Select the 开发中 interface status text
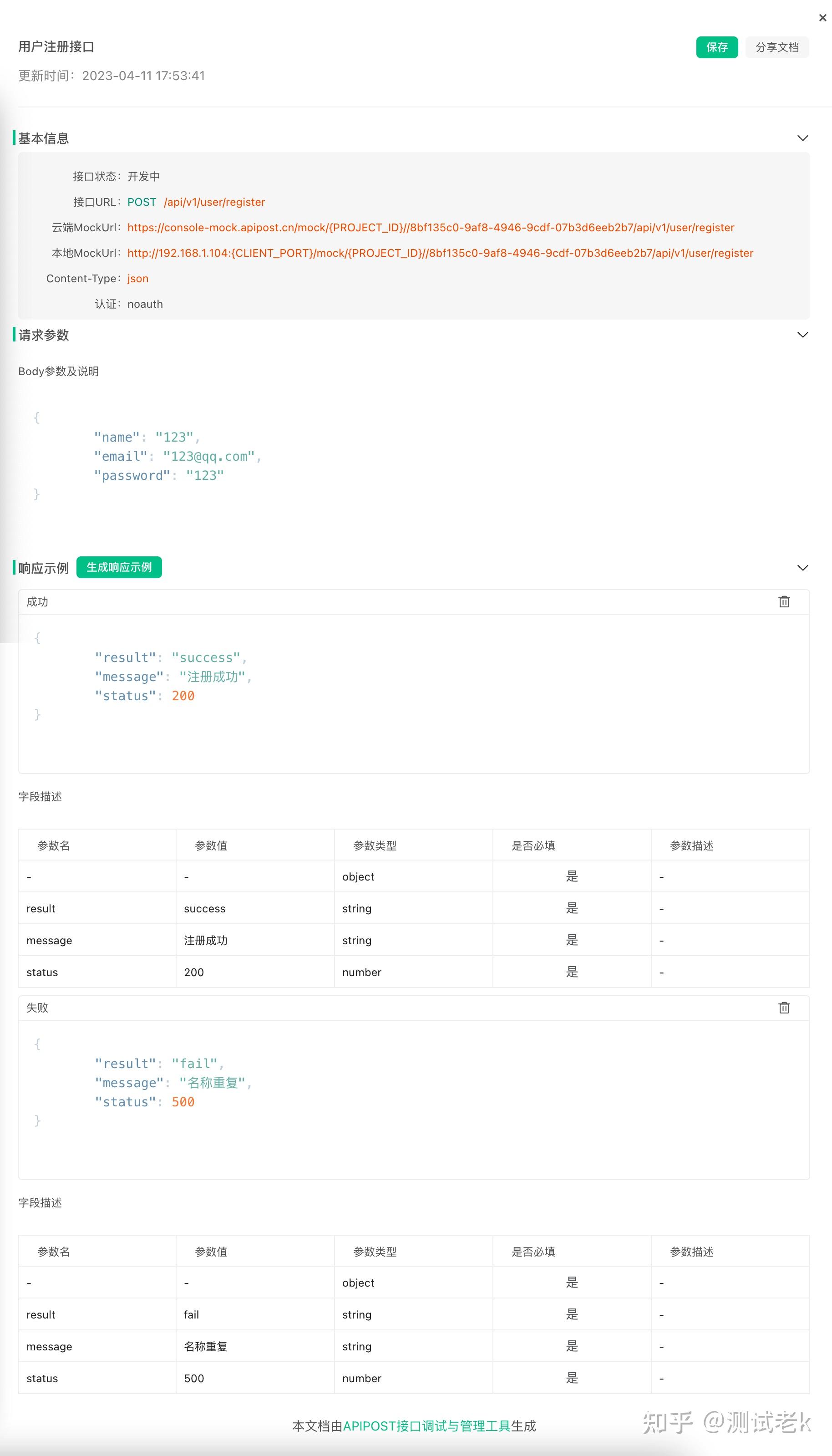 (143, 176)
